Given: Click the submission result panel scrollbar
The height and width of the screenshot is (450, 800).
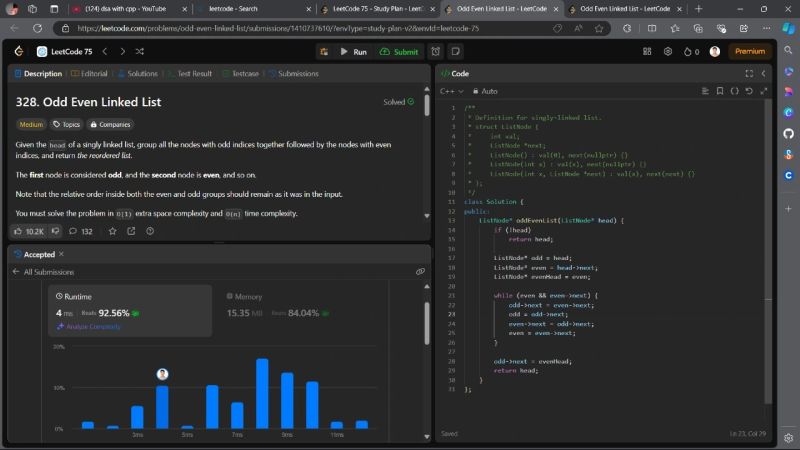Looking at the screenshot, I should click(427, 324).
